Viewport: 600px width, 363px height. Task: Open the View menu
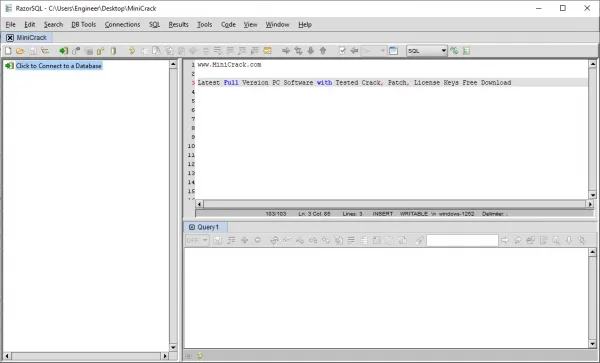[x=250, y=24]
